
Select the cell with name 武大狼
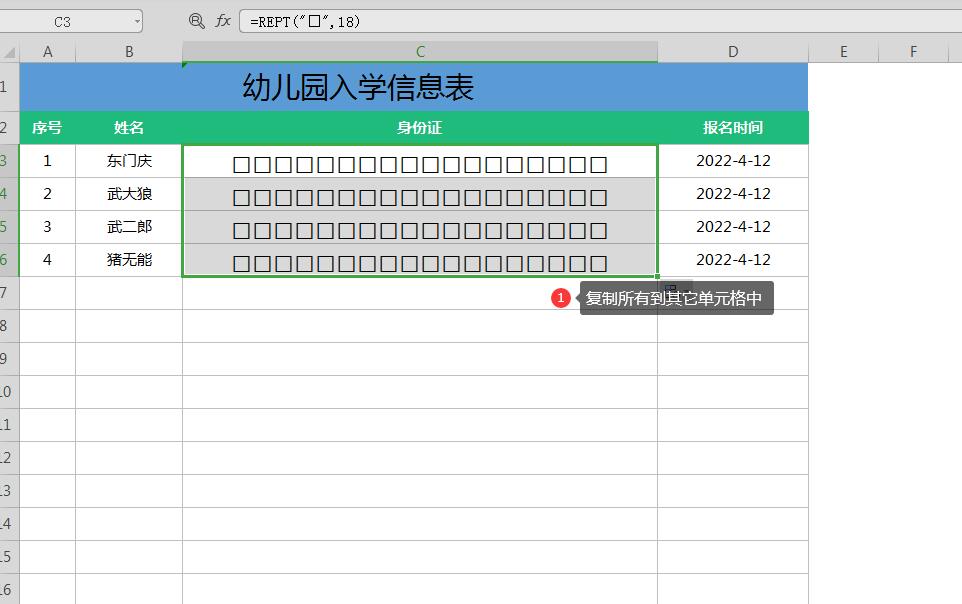tap(129, 194)
